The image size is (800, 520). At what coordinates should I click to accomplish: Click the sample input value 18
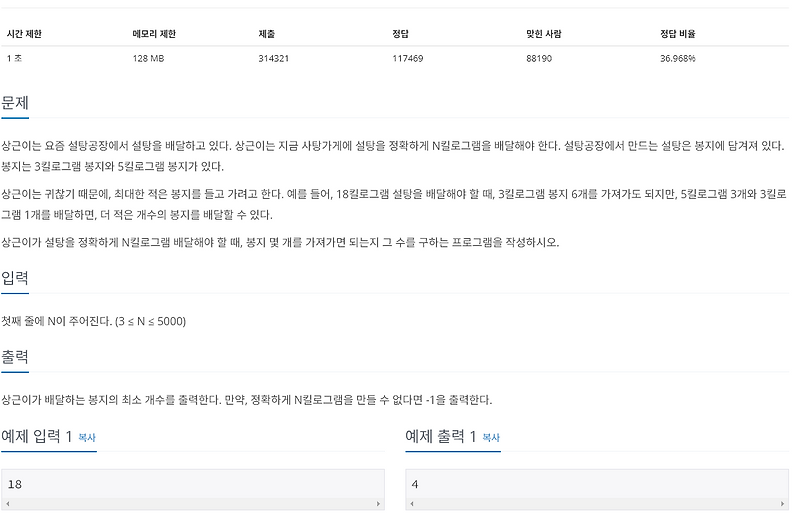[15, 484]
